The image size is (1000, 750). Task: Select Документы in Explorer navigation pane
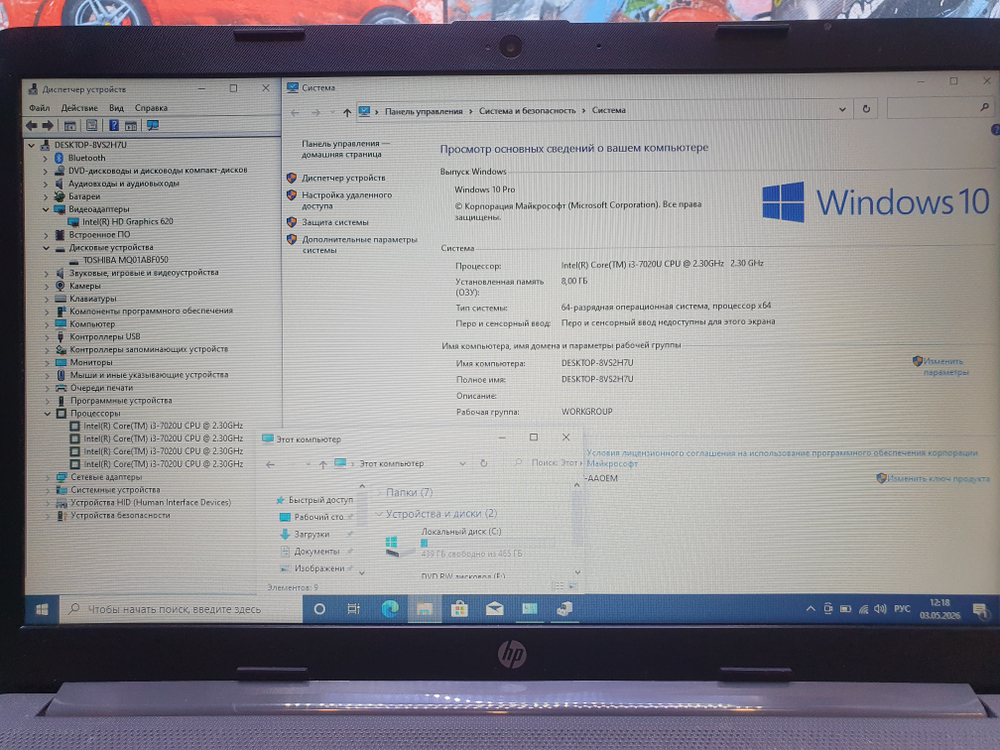click(x=316, y=551)
